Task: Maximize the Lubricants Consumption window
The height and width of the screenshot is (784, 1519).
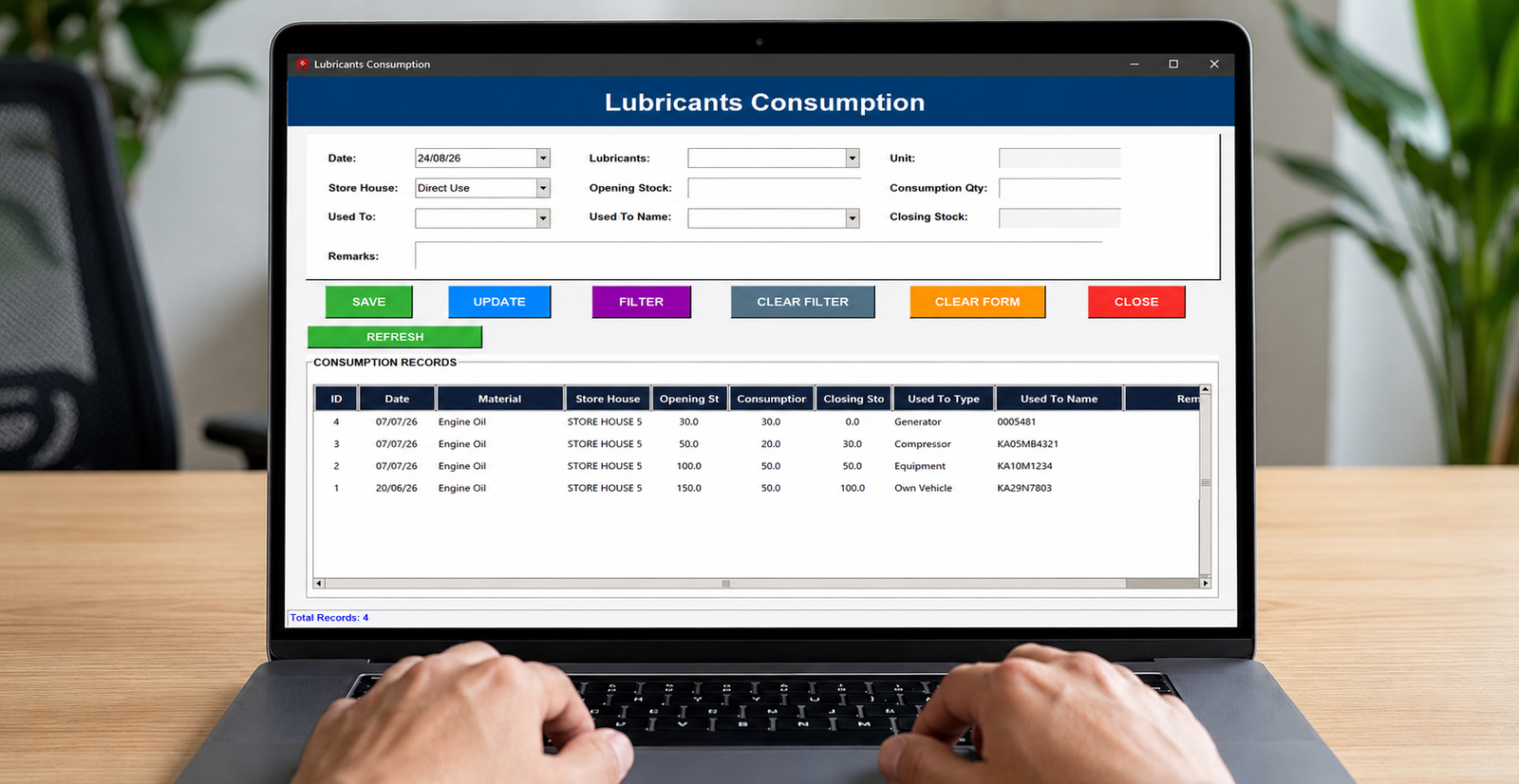Action: [1173, 65]
